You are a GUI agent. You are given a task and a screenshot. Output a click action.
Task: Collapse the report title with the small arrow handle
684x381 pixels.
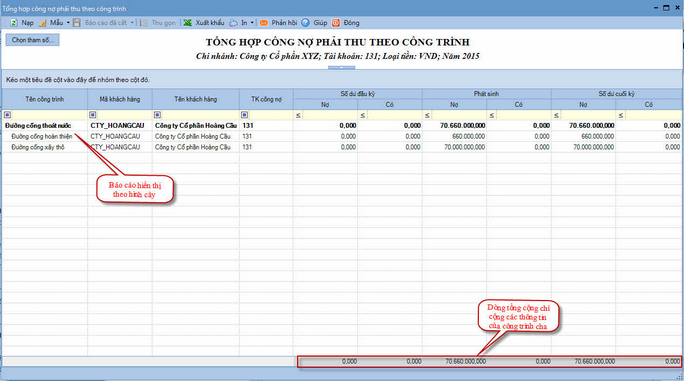(x=342, y=68)
